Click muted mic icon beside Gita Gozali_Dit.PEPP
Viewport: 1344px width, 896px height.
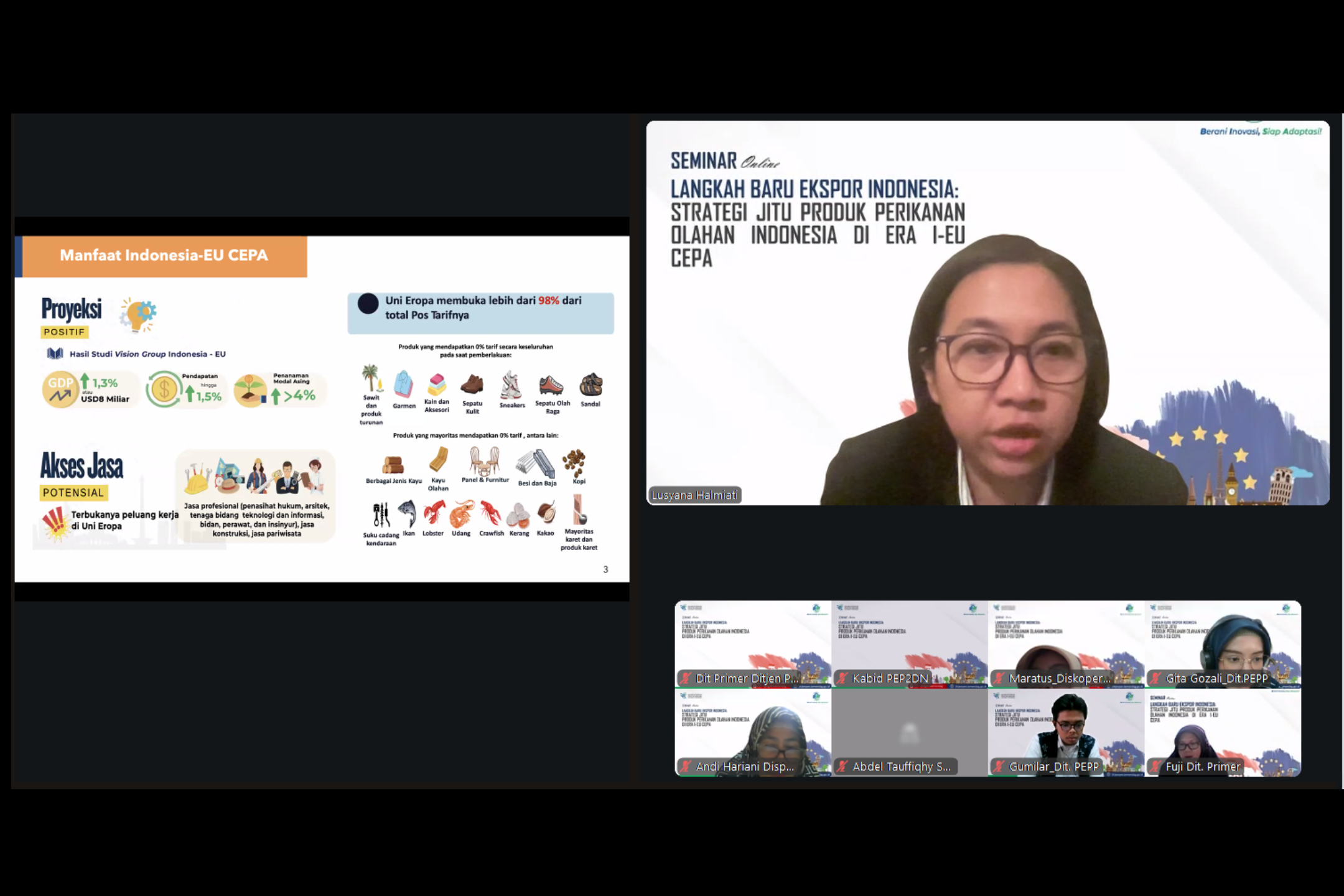(x=1155, y=679)
